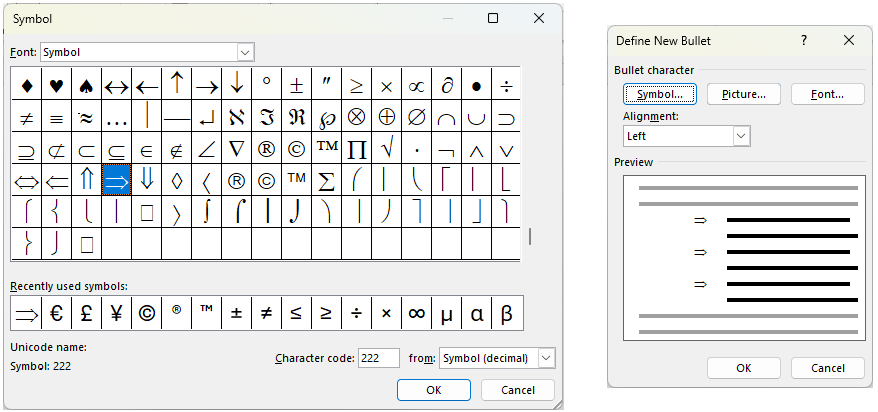Click the 'Symbol: 222' Unicode name text
Image resolution: width=878 pixels, height=412 pixels.
[x=40, y=367]
